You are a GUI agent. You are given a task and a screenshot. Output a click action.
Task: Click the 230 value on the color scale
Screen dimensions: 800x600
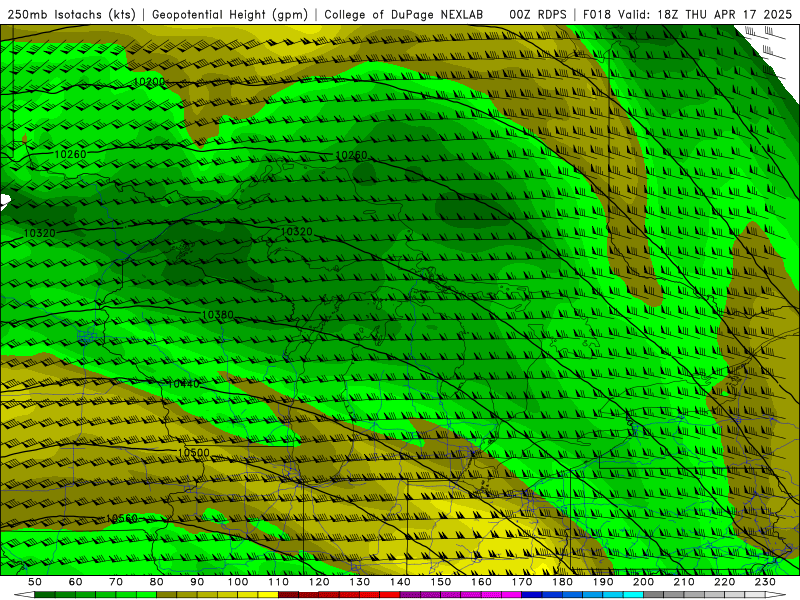765,582
